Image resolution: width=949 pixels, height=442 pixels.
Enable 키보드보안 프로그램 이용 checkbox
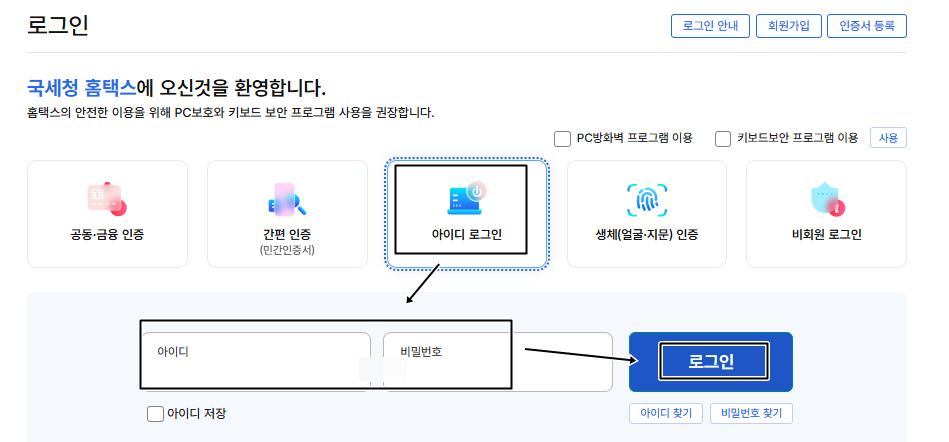tap(723, 139)
